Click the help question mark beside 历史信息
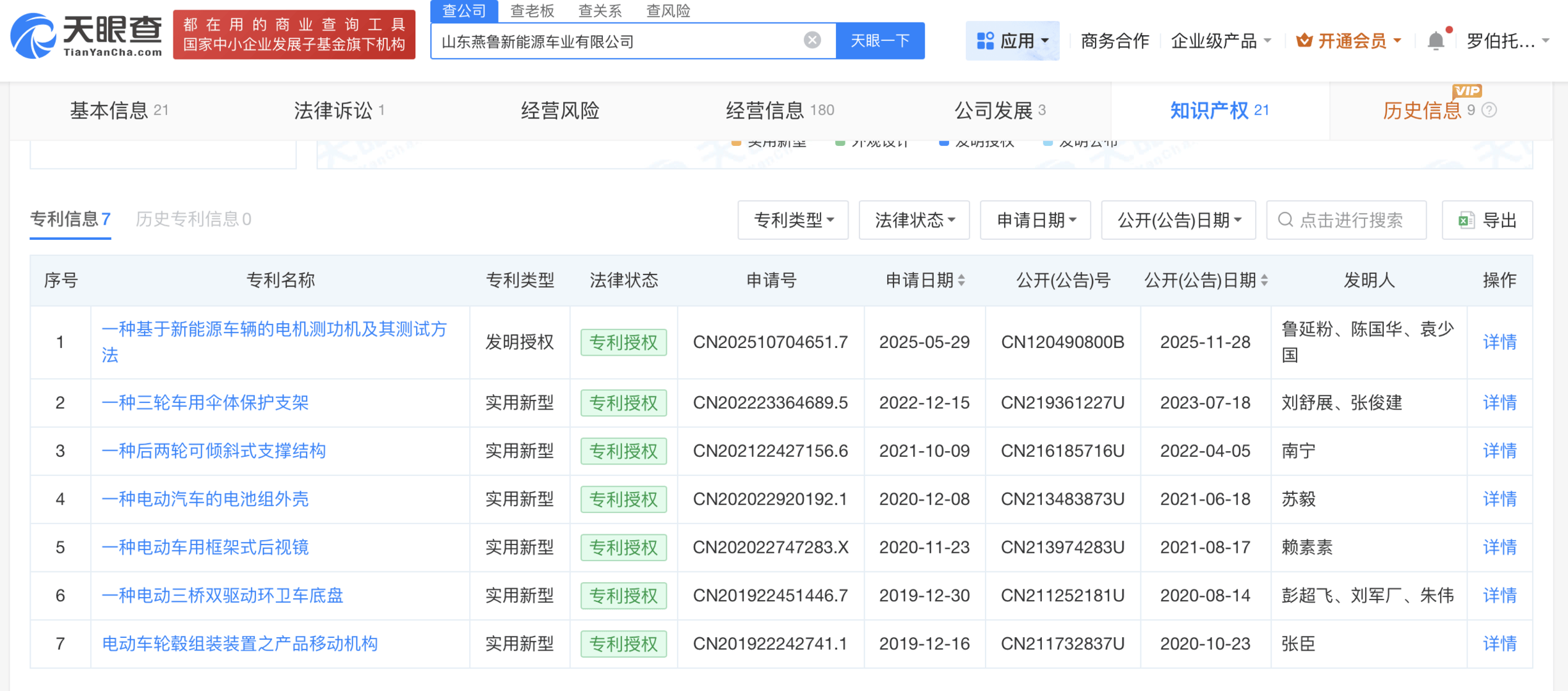1568x691 pixels. pyautogui.click(x=1489, y=110)
